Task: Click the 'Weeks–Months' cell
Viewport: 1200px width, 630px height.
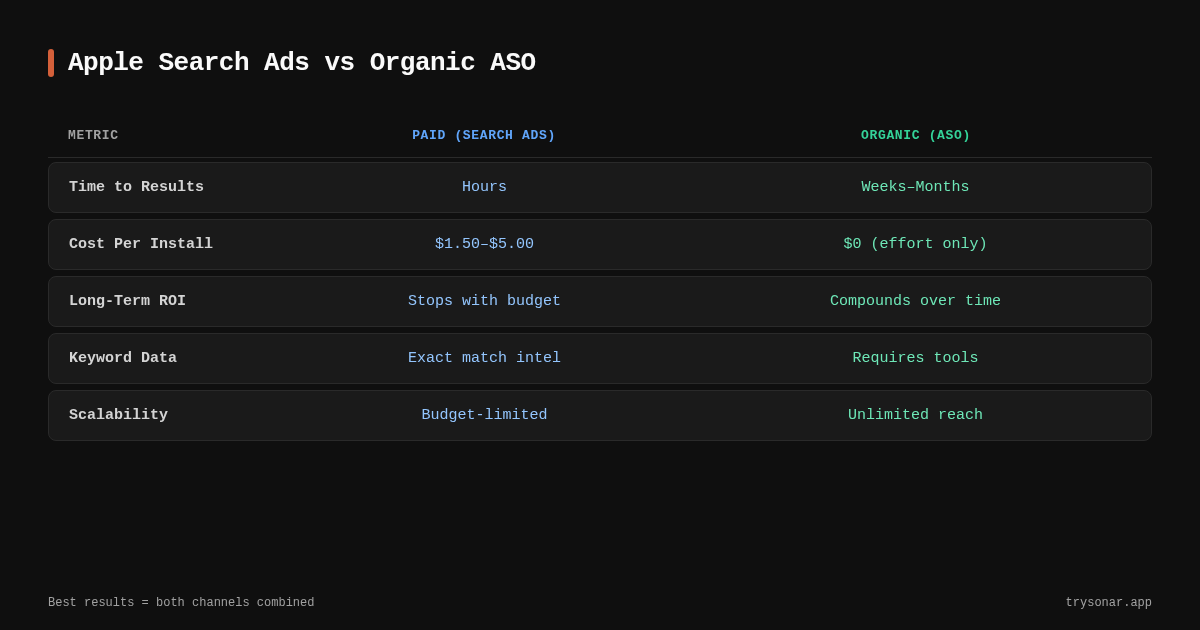Action: tap(915, 187)
